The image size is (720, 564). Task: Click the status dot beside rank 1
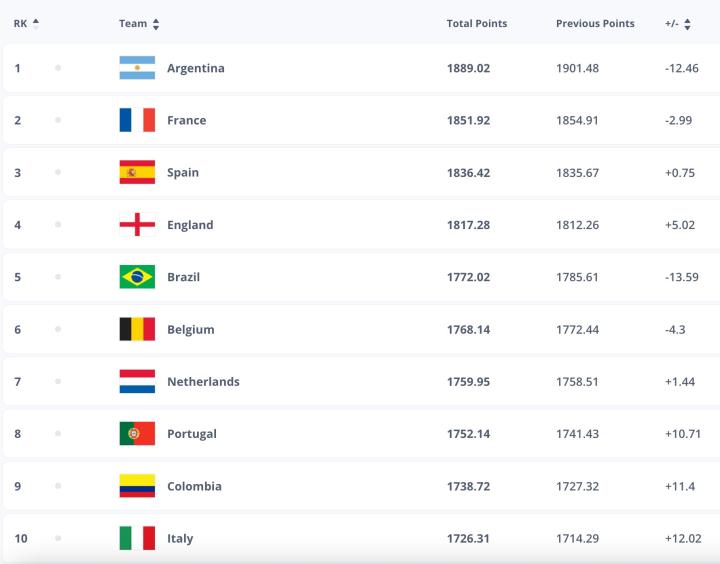pyautogui.click(x=58, y=68)
